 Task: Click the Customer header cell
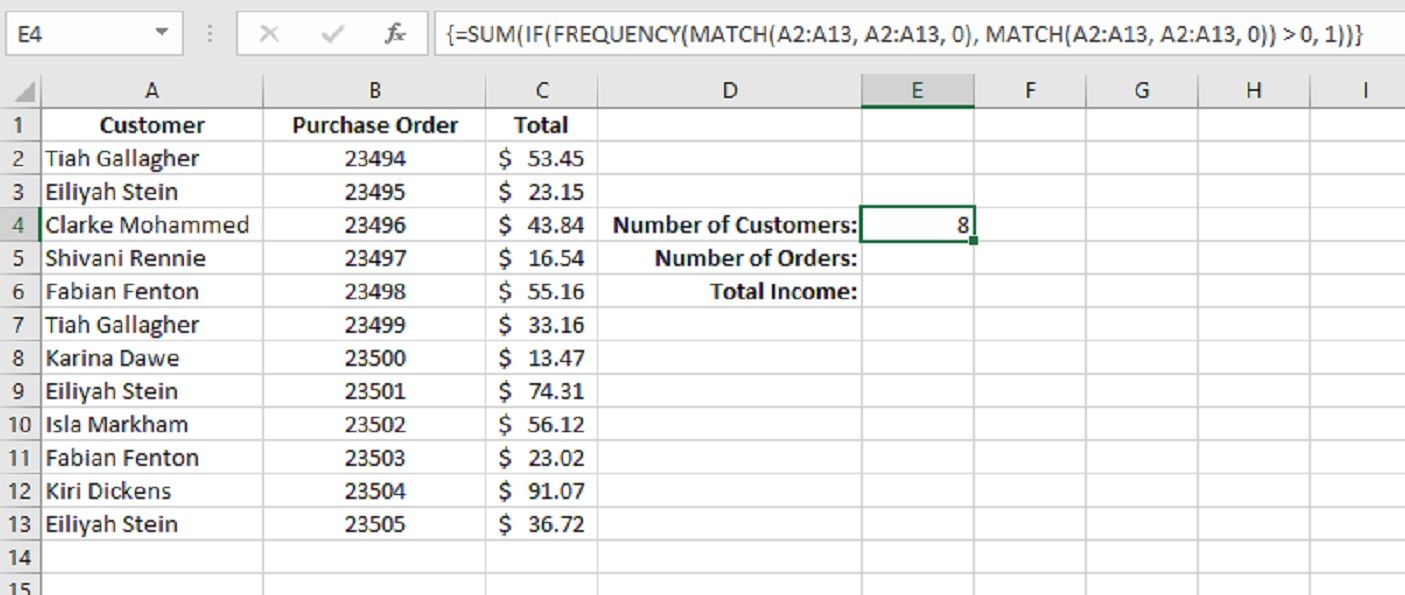coord(152,125)
